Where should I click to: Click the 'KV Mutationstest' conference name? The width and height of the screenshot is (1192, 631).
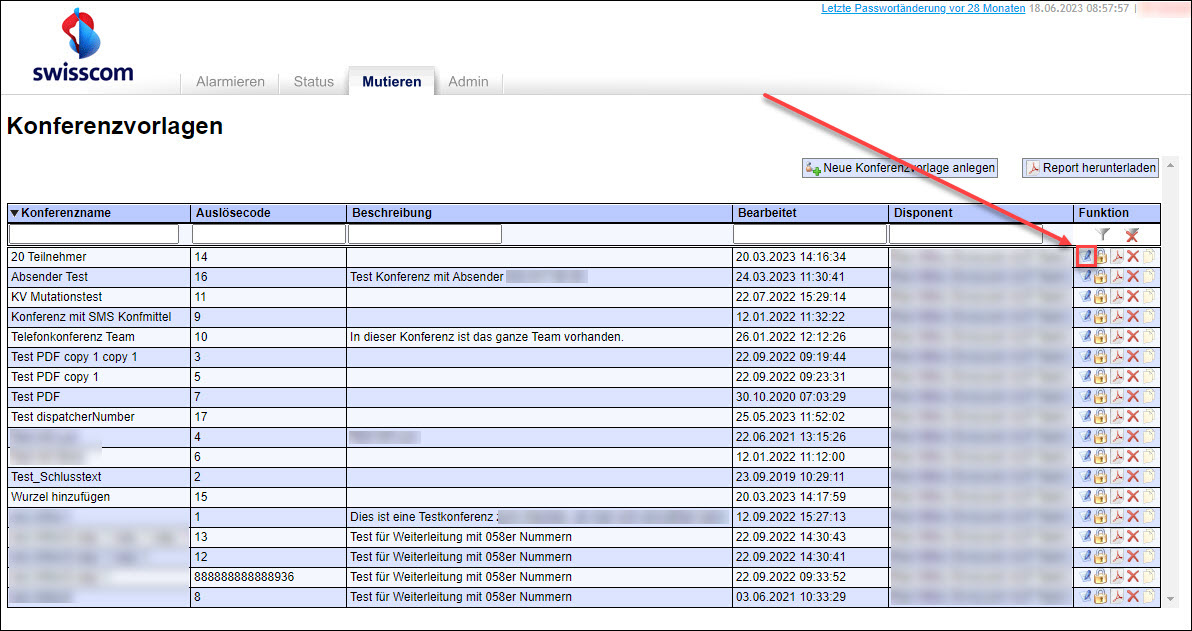point(56,296)
